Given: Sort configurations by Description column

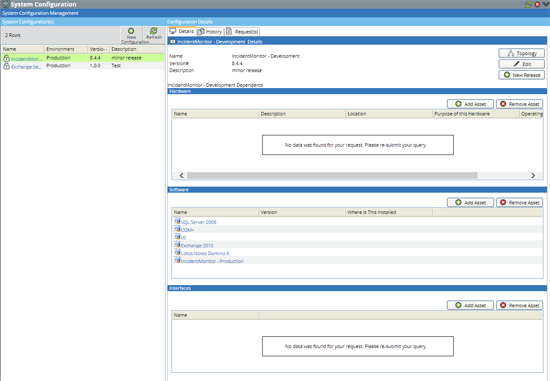Looking at the screenshot, I should click(x=137, y=49).
